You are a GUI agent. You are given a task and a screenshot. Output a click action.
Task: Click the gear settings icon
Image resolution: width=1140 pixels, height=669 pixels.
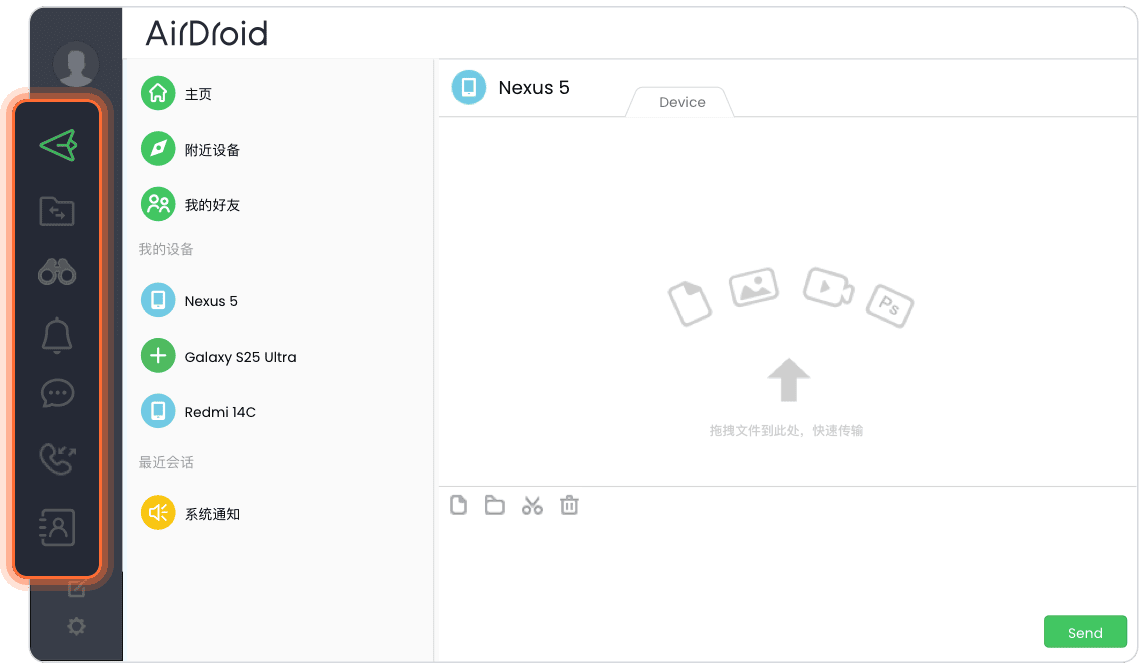tap(76, 627)
